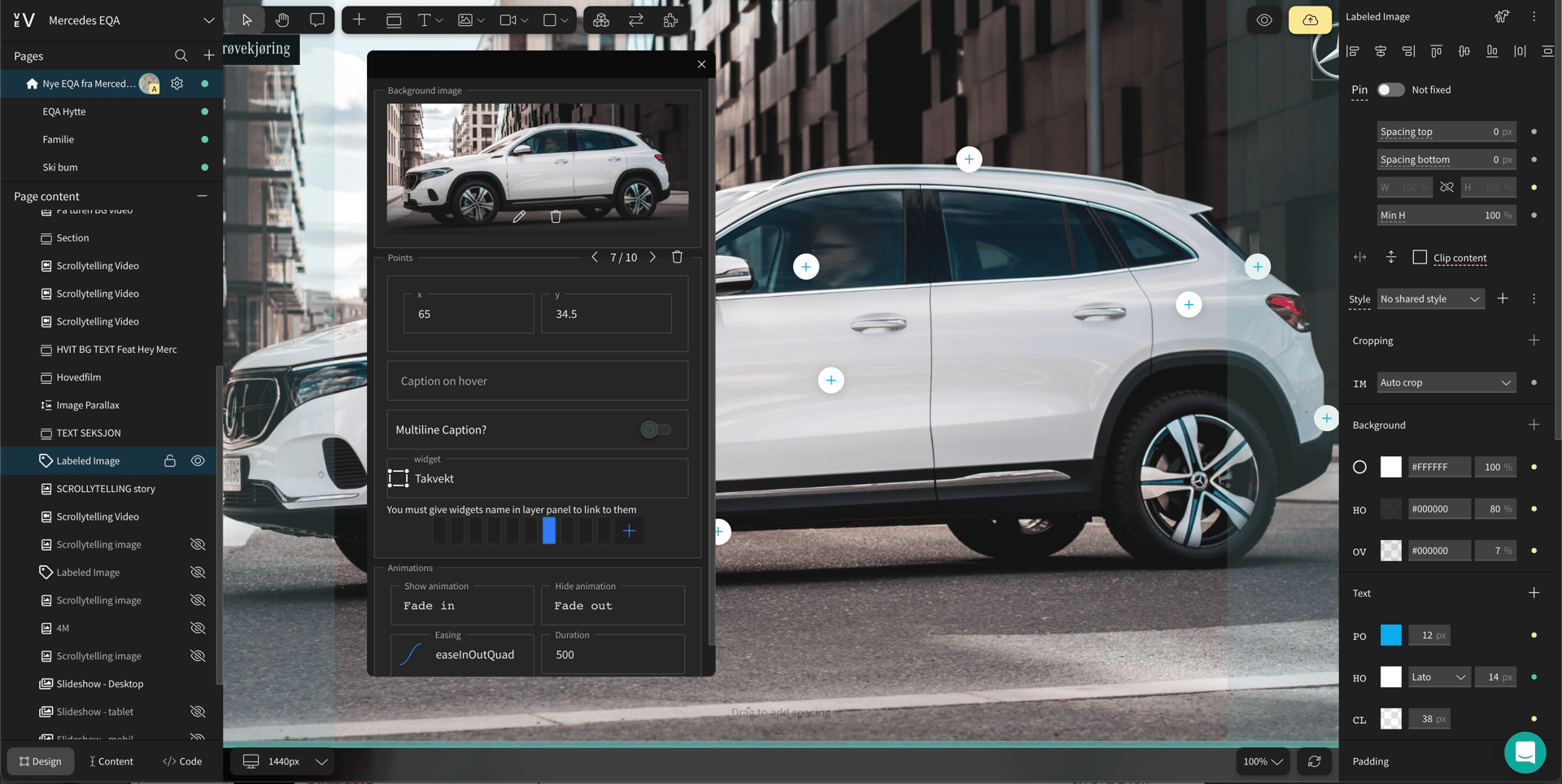The image size is (1562, 784).
Task: Click the Takvekt widget link field
Action: pyautogui.click(x=538, y=478)
